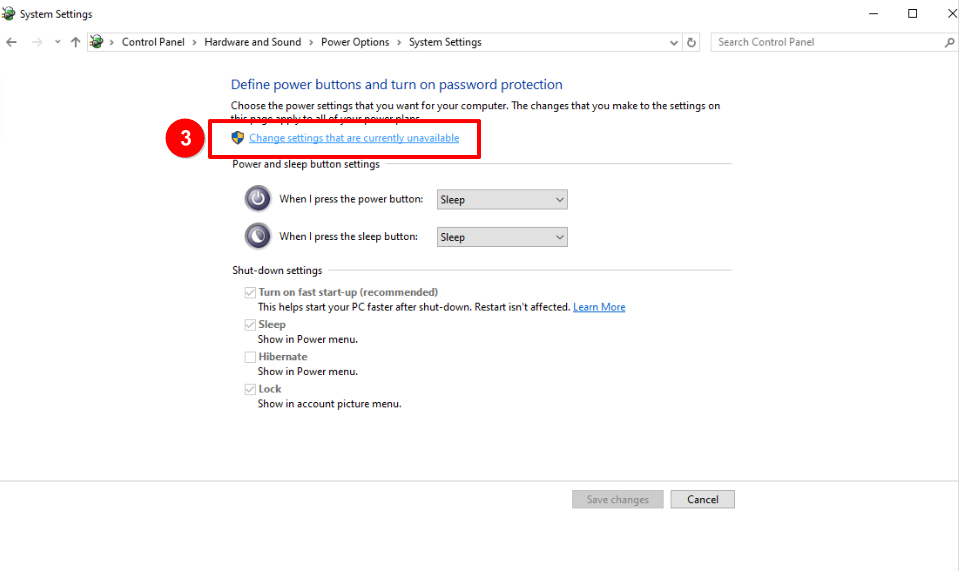Click the Control Panel icon in address bar
The height and width of the screenshot is (571, 960).
(97, 42)
